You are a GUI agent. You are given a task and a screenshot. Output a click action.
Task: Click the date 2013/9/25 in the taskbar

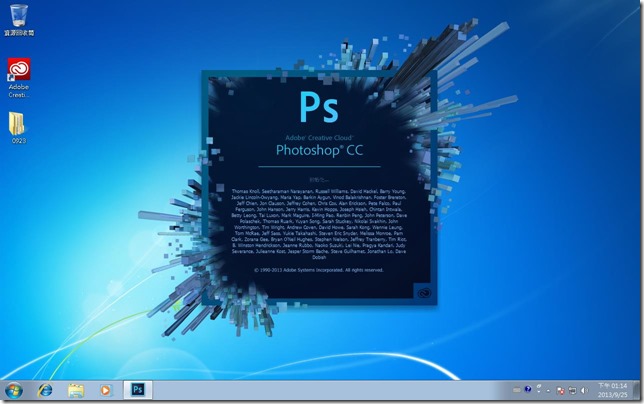[x=613, y=395]
